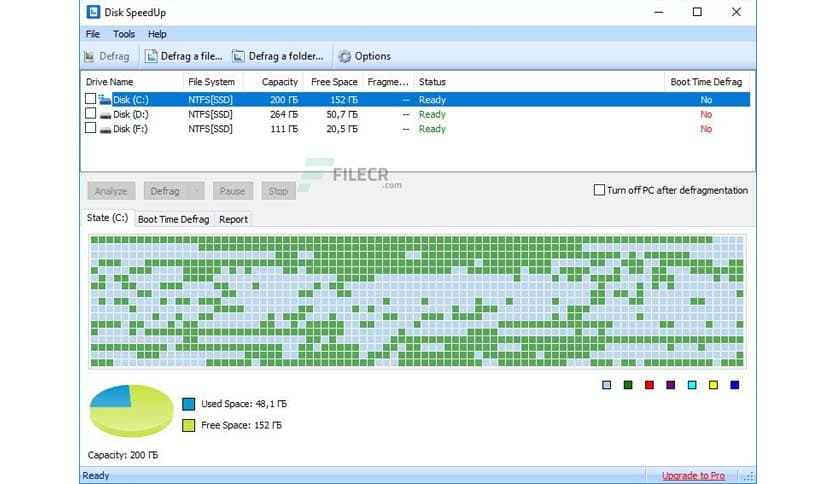This screenshot has width=836, height=484.
Task: Open the Help menu
Action: (x=157, y=34)
